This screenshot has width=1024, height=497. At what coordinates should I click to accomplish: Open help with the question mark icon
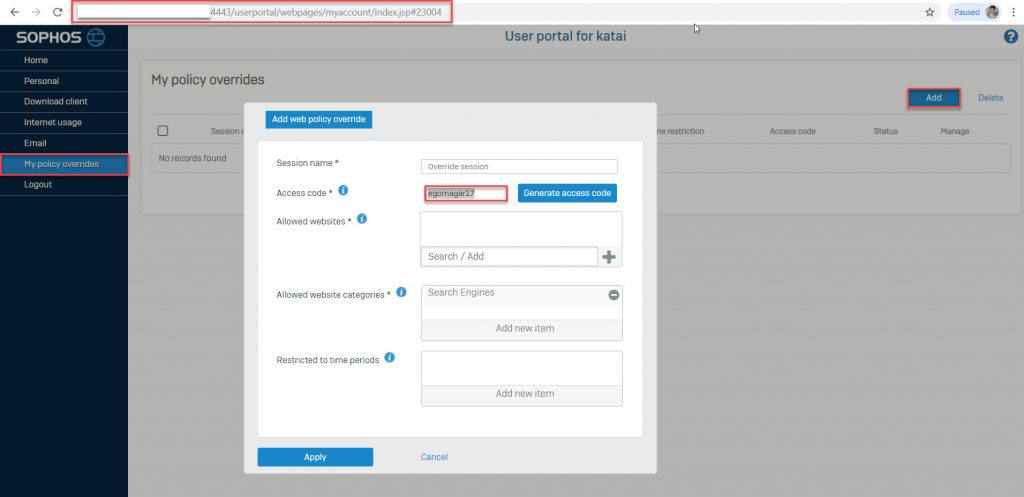(1010, 37)
